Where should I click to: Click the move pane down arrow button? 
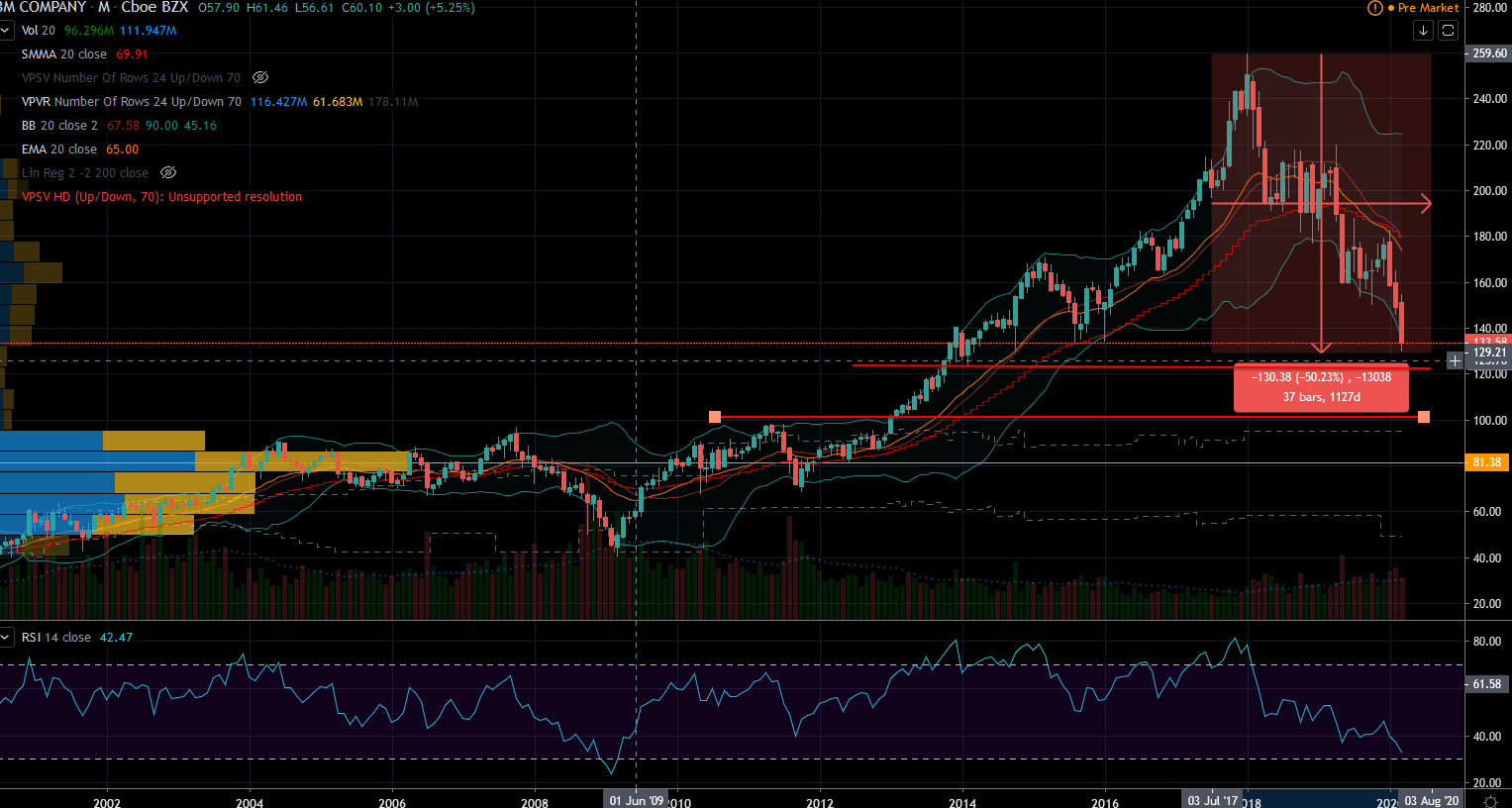(1423, 31)
